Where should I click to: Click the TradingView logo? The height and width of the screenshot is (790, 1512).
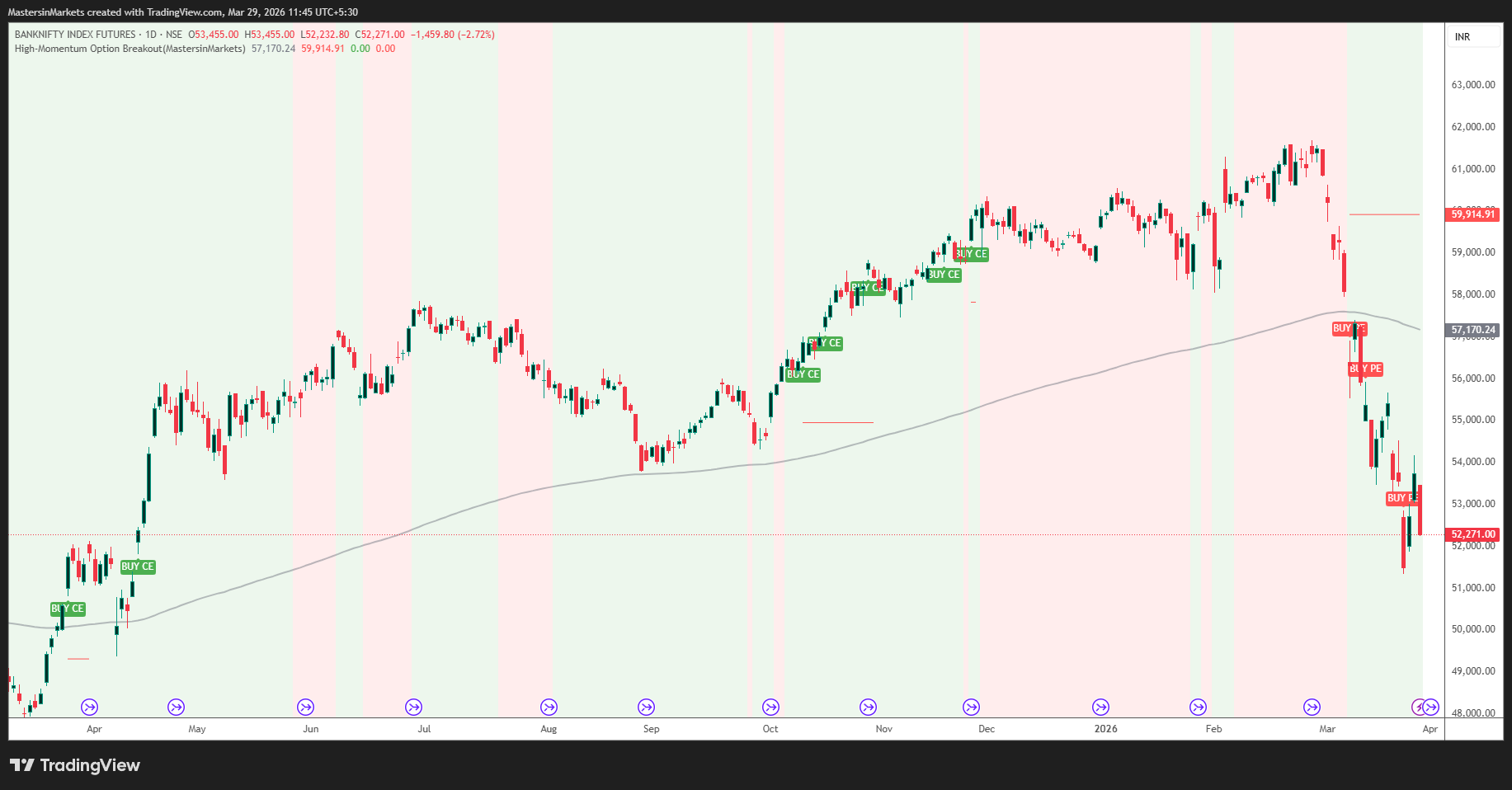pos(74,765)
